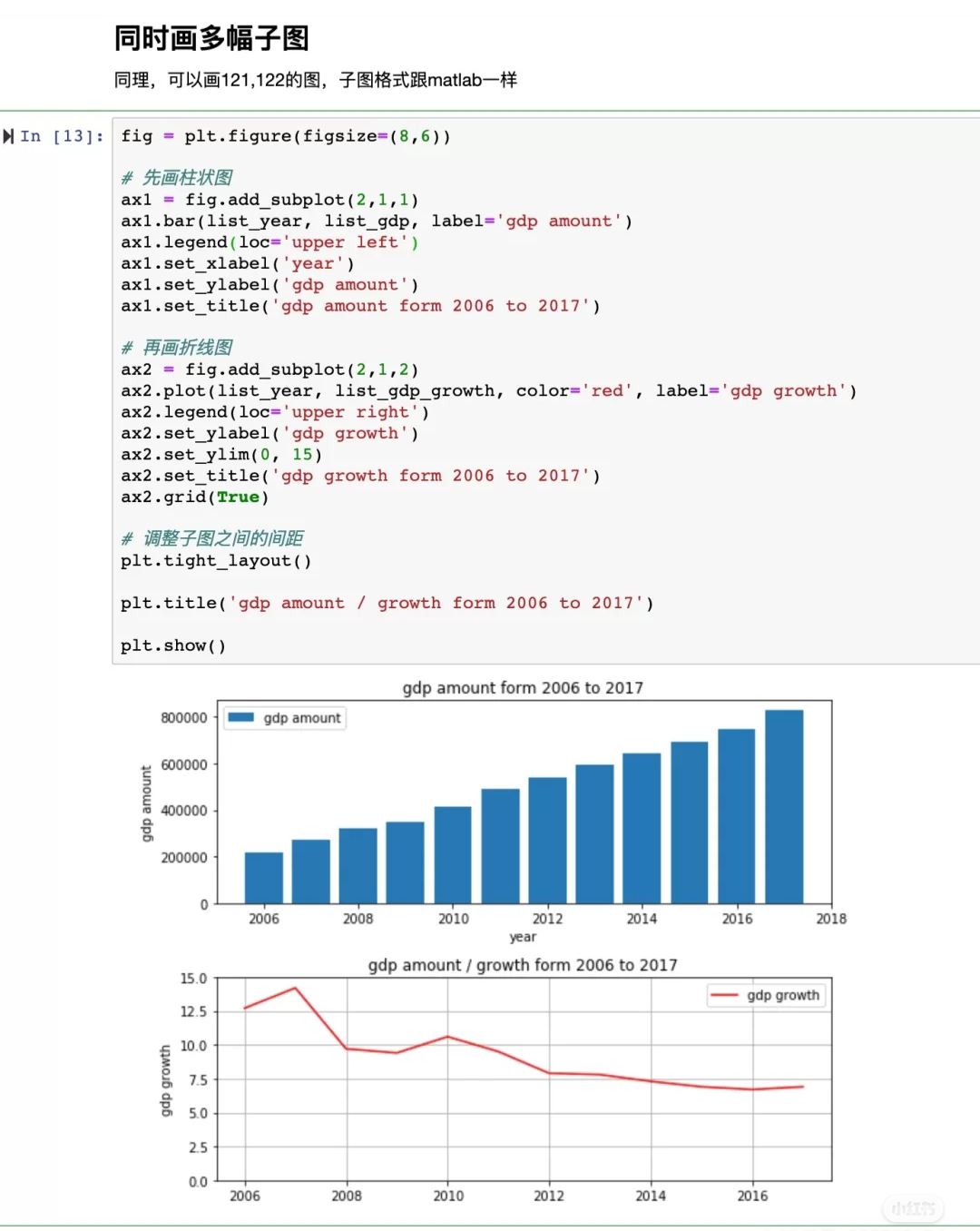Image resolution: width=980 pixels, height=1231 pixels.
Task: Click the ax1.set_title code line
Action: [x=360, y=306]
